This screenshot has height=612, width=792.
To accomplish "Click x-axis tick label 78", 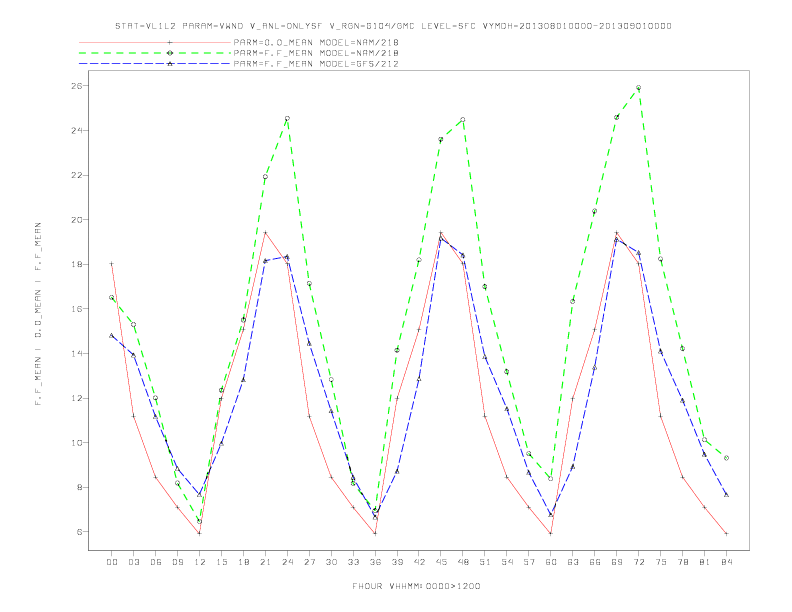I will click(682, 562).
